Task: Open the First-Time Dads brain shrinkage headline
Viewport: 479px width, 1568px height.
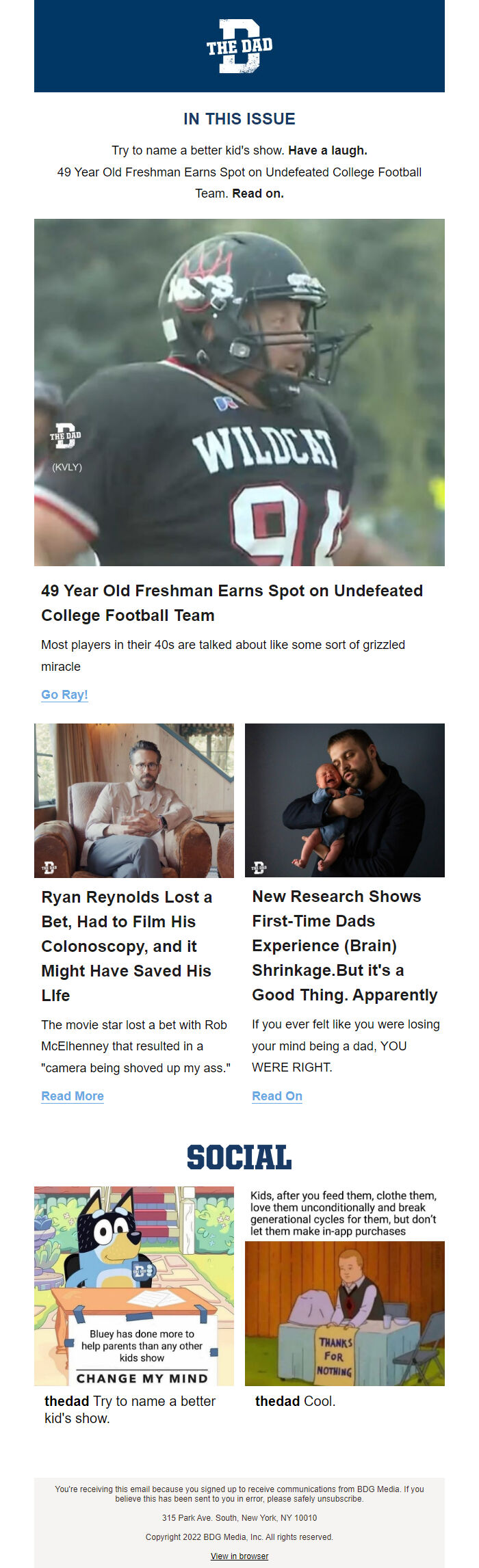Action: [345, 945]
